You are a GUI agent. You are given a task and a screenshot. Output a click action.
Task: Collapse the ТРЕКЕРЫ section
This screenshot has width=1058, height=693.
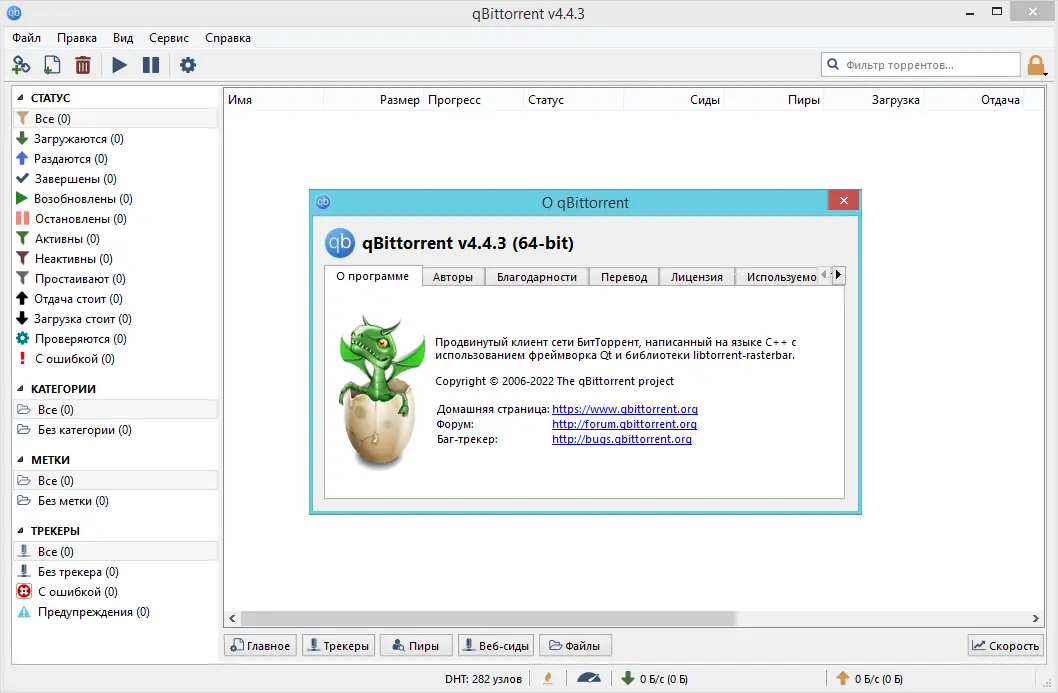(x=20, y=530)
